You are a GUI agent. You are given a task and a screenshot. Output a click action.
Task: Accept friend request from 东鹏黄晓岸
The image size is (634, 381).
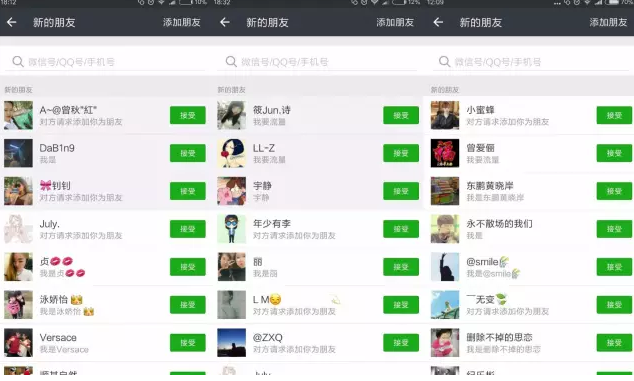[x=614, y=191]
